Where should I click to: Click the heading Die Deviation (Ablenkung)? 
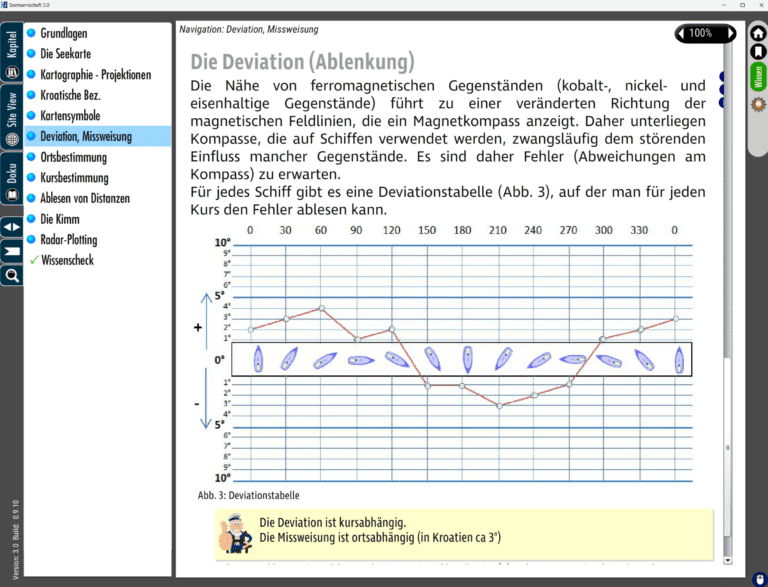302,62
